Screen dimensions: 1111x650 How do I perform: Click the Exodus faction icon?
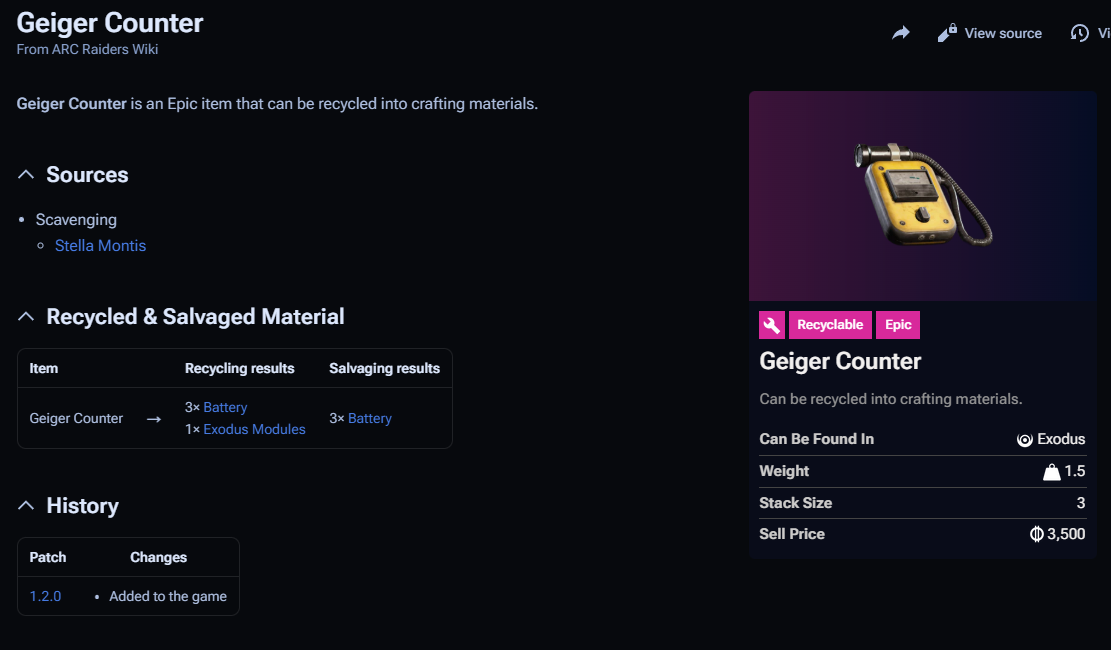(1025, 440)
